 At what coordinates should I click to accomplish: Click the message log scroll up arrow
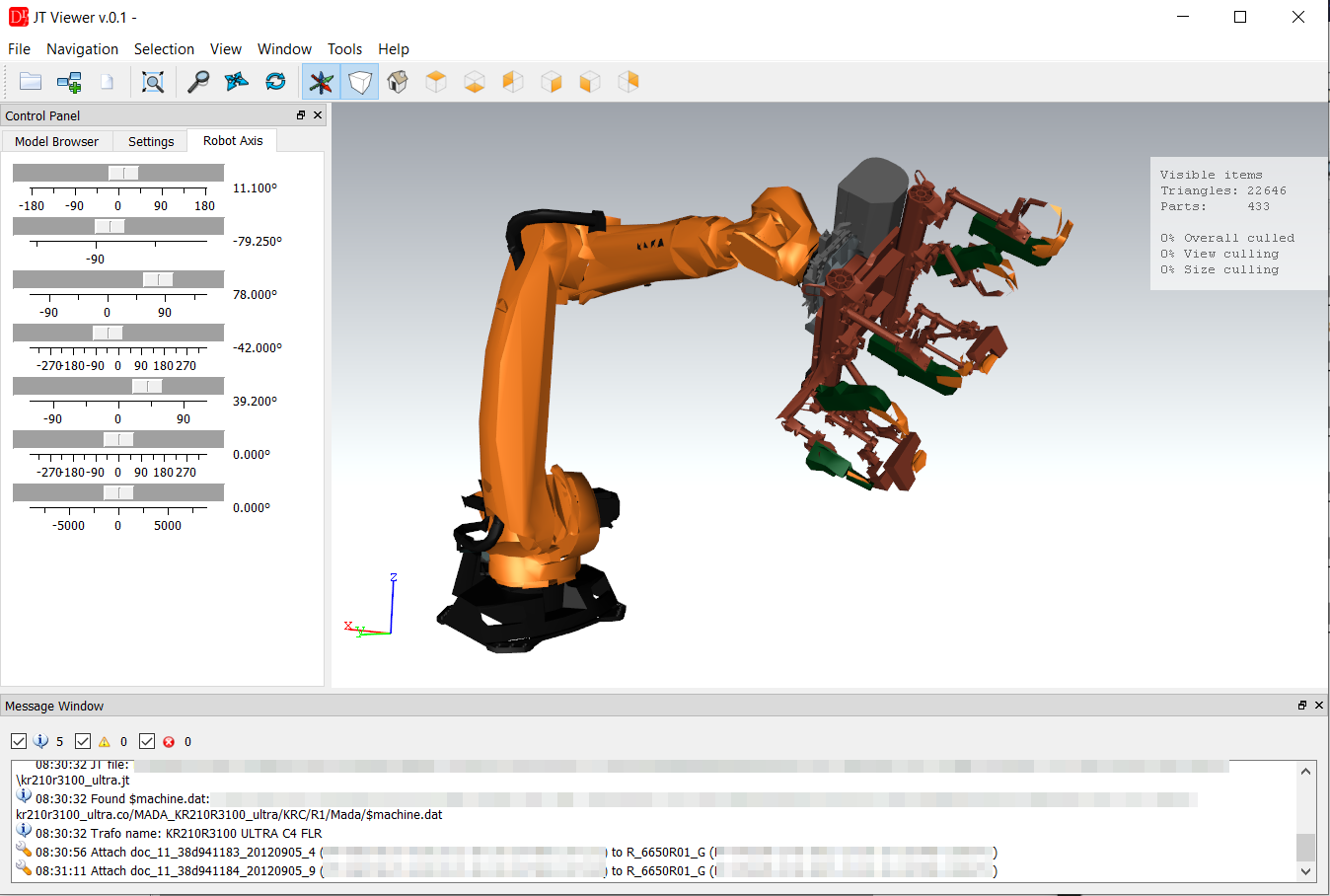point(1306,772)
